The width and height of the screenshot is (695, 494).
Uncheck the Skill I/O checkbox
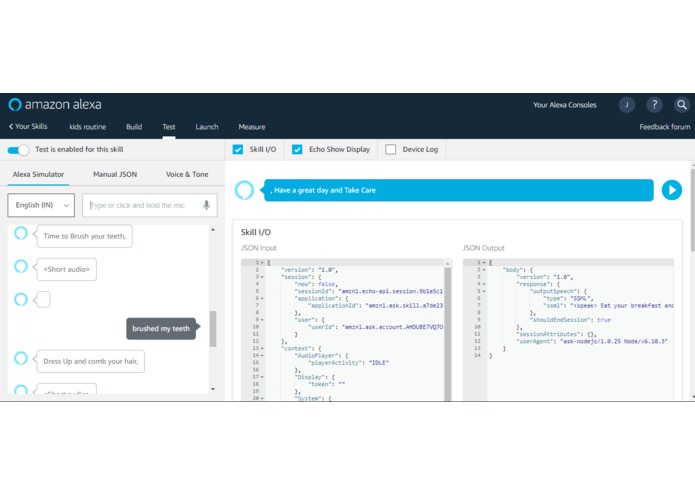click(238, 149)
